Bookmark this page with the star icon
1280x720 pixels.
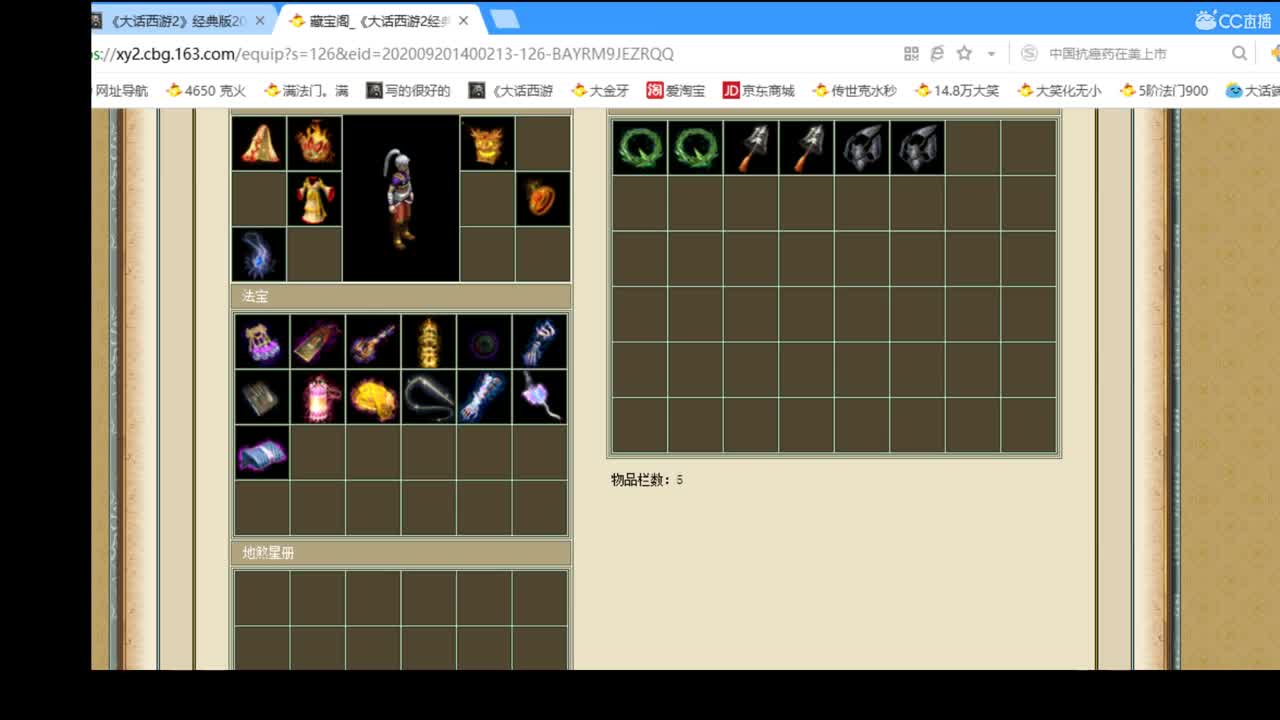(x=964, y=54)
